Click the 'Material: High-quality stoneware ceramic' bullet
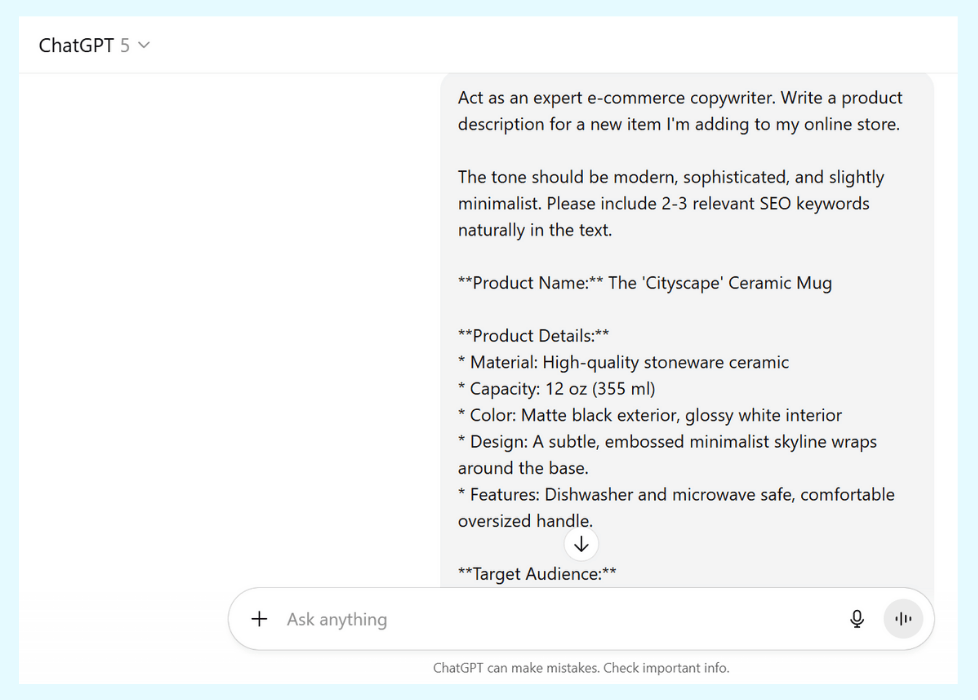This screenshot has width=978, height=700. pyautogui.click(x=624, y=362)
